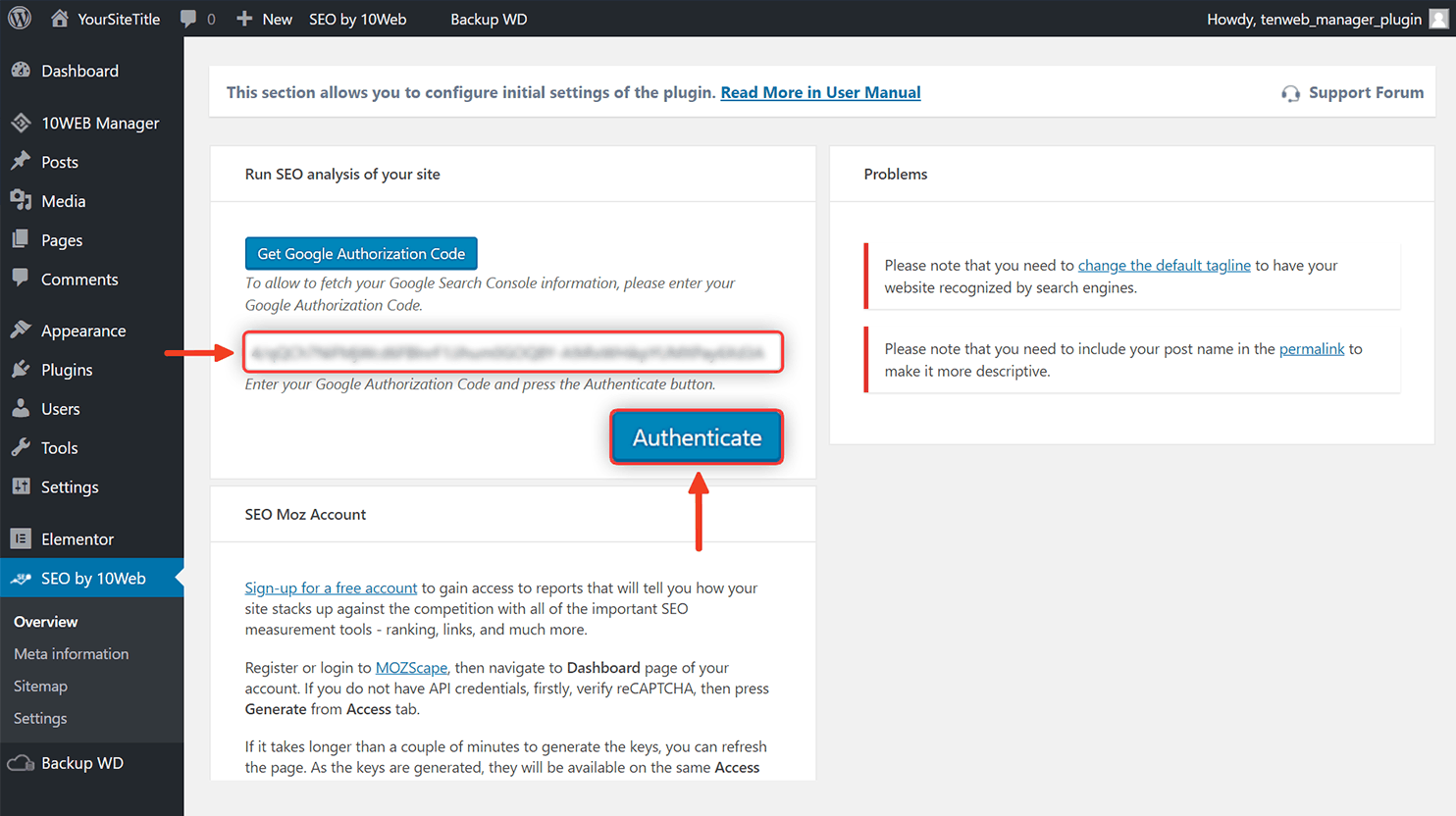Click Sign-up for a free account link
Viewport: 1456px width, 816px height.
coord(331,587)
